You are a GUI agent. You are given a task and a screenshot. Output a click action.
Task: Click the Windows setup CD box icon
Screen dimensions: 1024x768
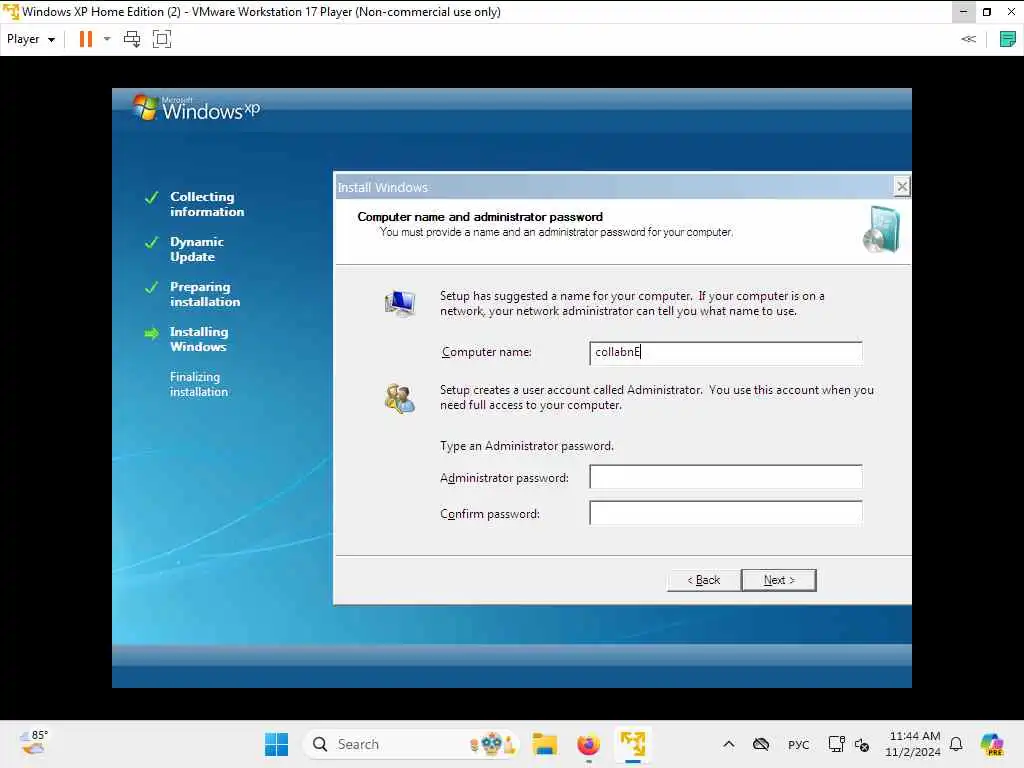pyautogui.click(x=881, y=229)
